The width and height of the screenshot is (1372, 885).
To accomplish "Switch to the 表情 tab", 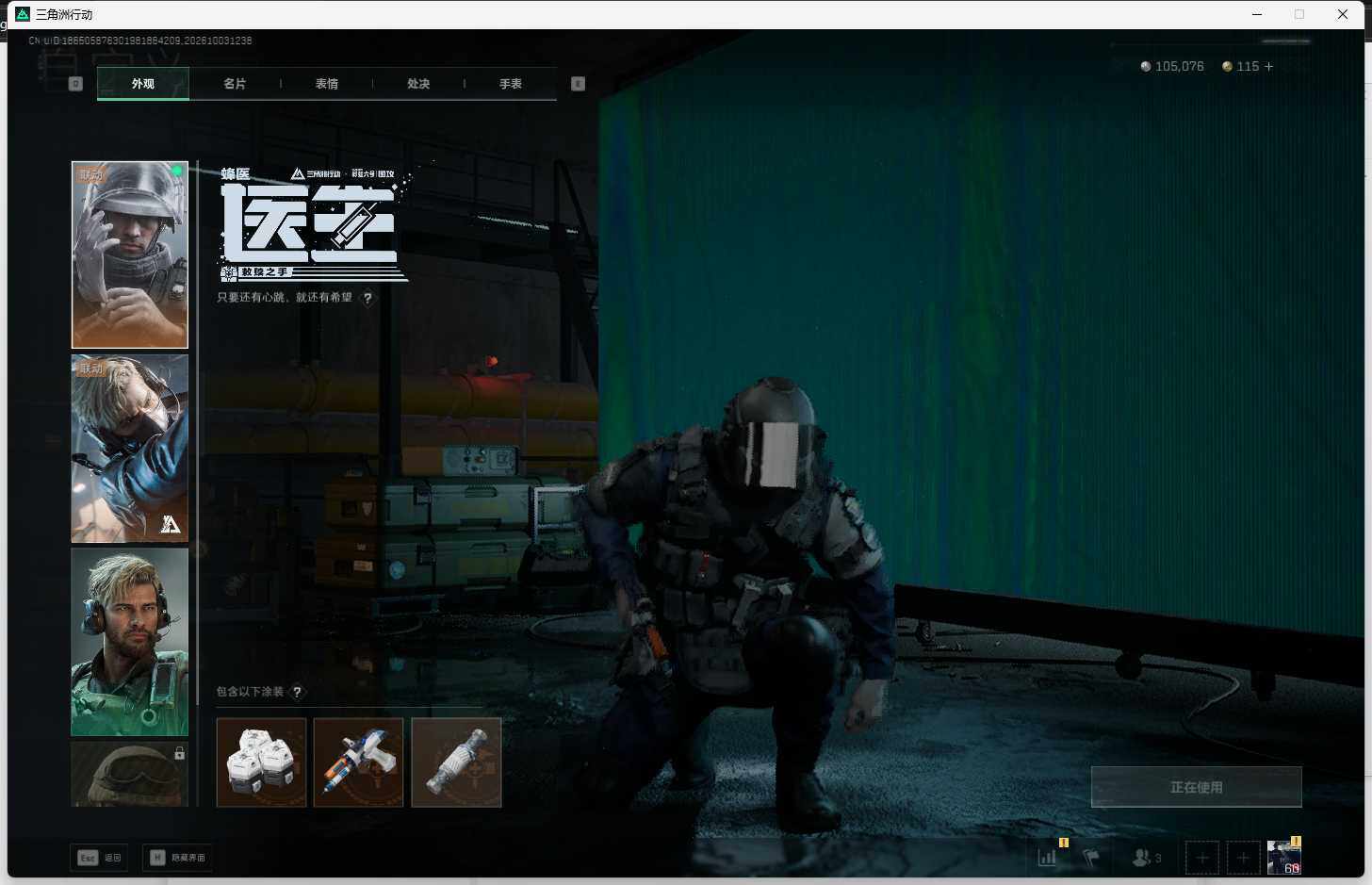I will coord(327,84).
